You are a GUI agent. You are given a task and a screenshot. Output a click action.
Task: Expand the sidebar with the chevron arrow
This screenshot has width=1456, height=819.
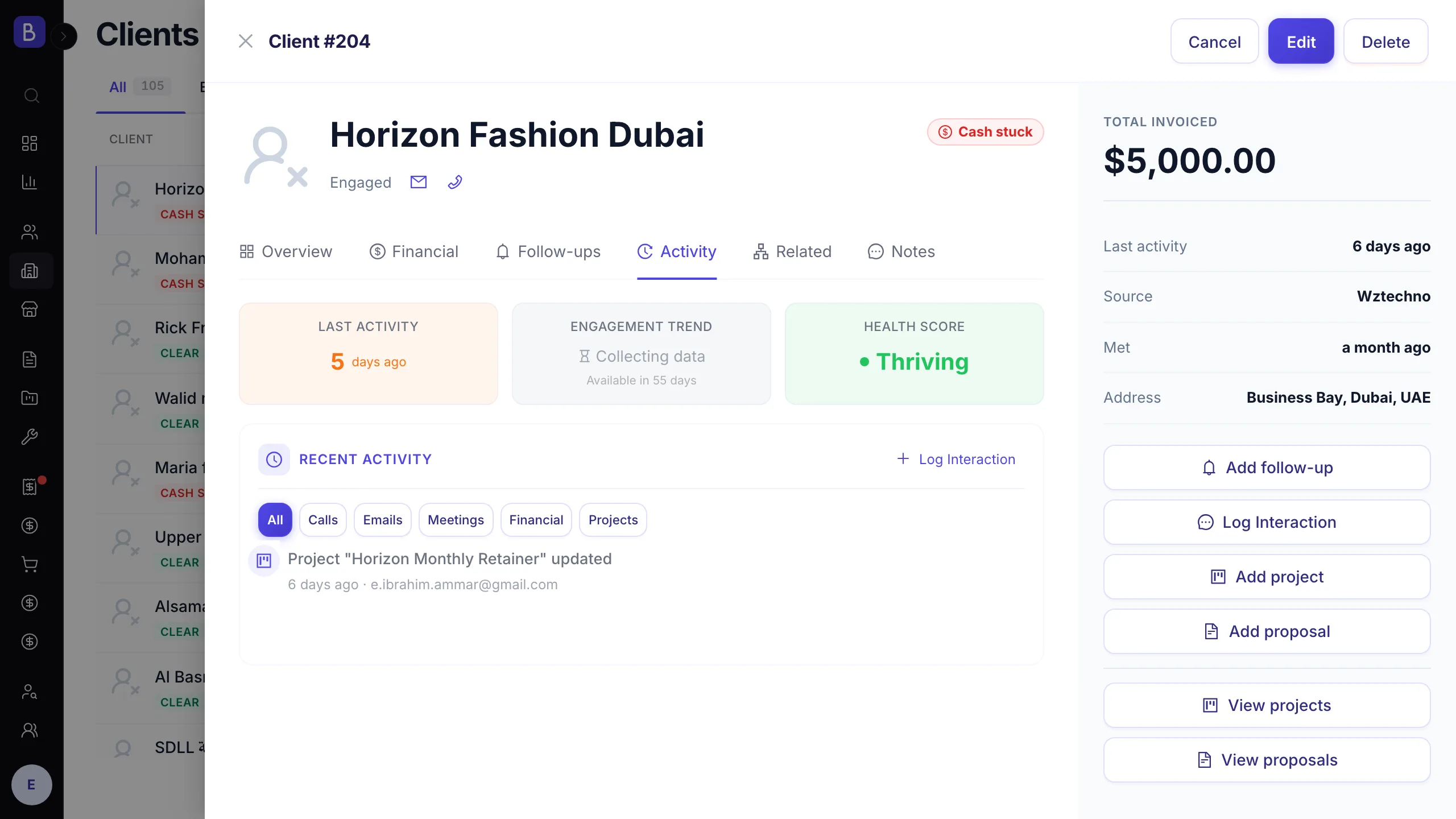pos(64,36)
